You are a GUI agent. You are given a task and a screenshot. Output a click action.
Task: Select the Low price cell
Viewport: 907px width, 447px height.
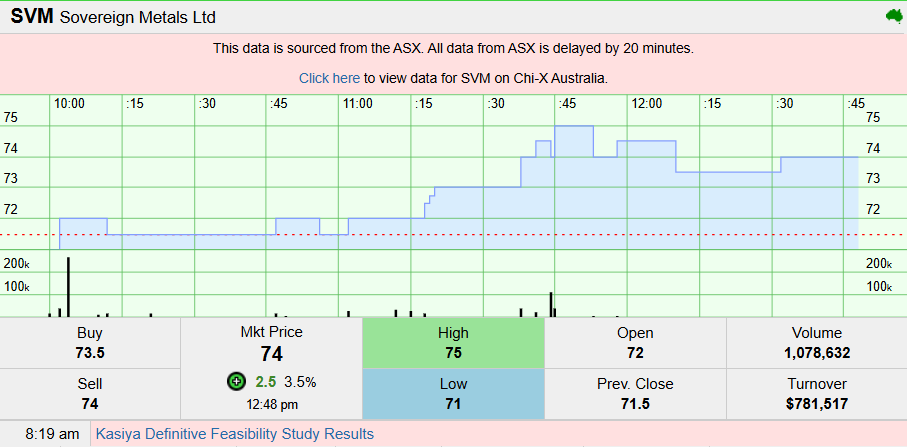coord(453,394)
